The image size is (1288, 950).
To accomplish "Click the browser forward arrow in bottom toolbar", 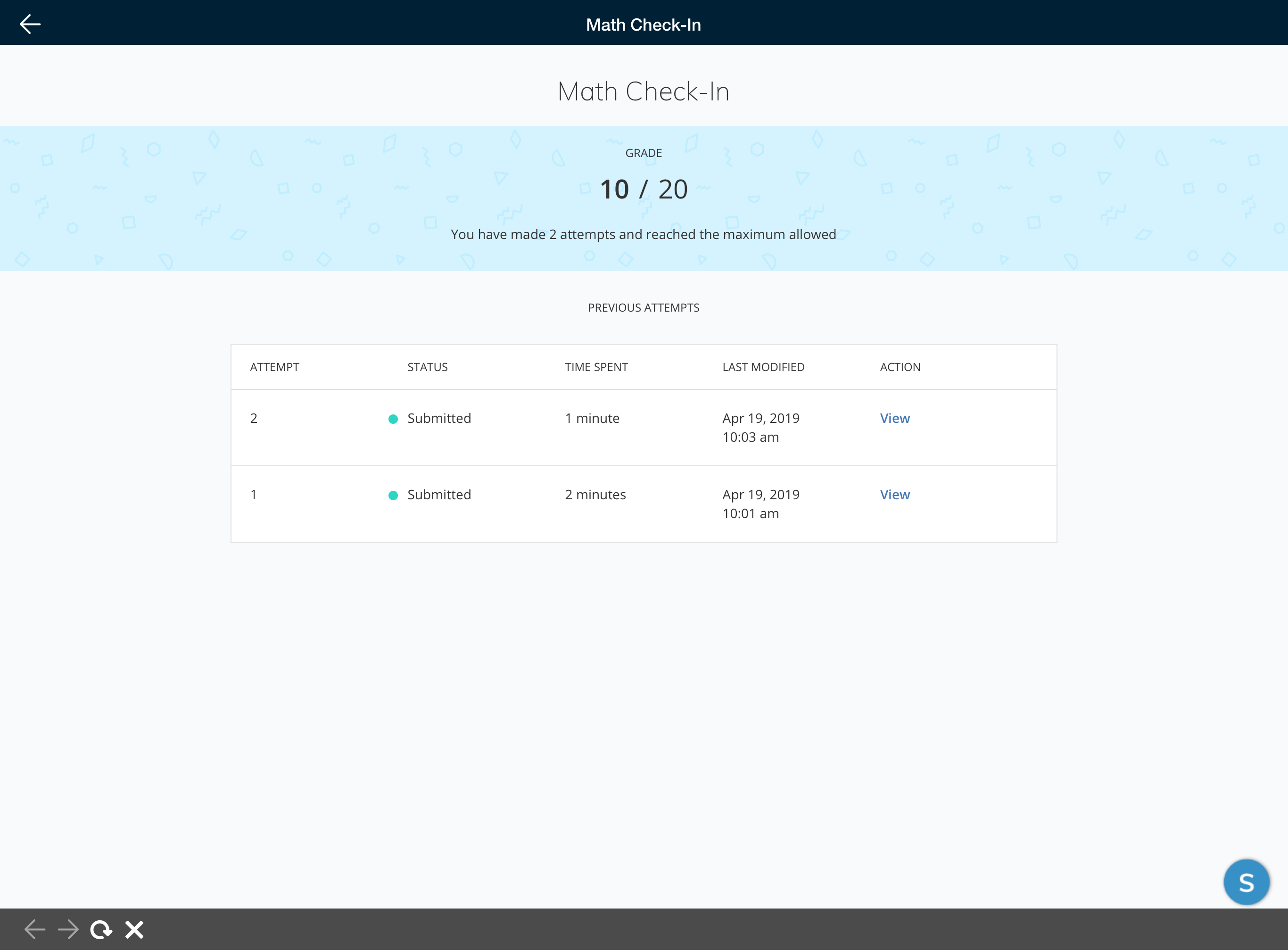I will pyautogui.click(x=68, y=929).
